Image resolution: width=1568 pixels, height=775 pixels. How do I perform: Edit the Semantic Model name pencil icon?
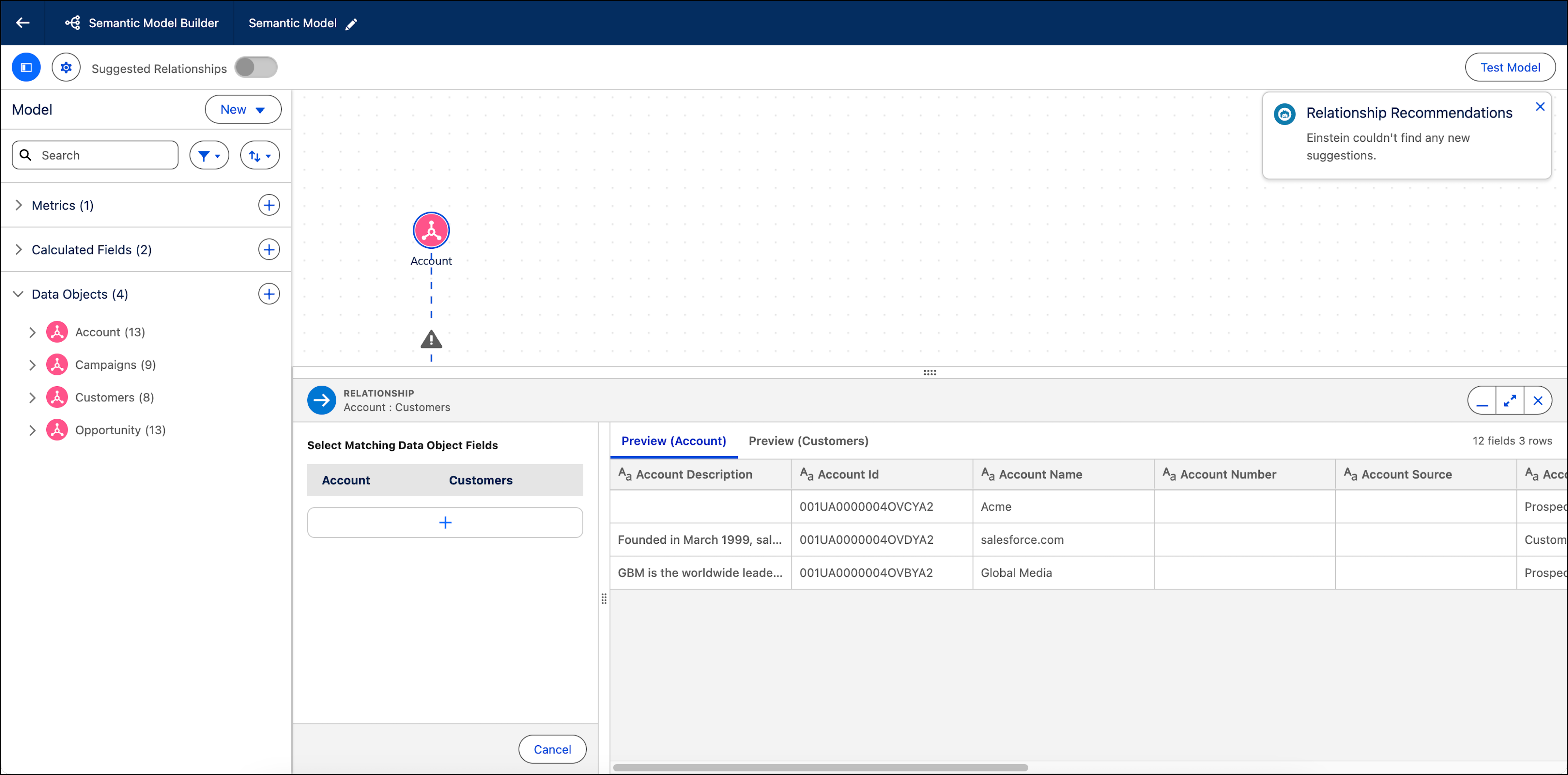[352, 24]
